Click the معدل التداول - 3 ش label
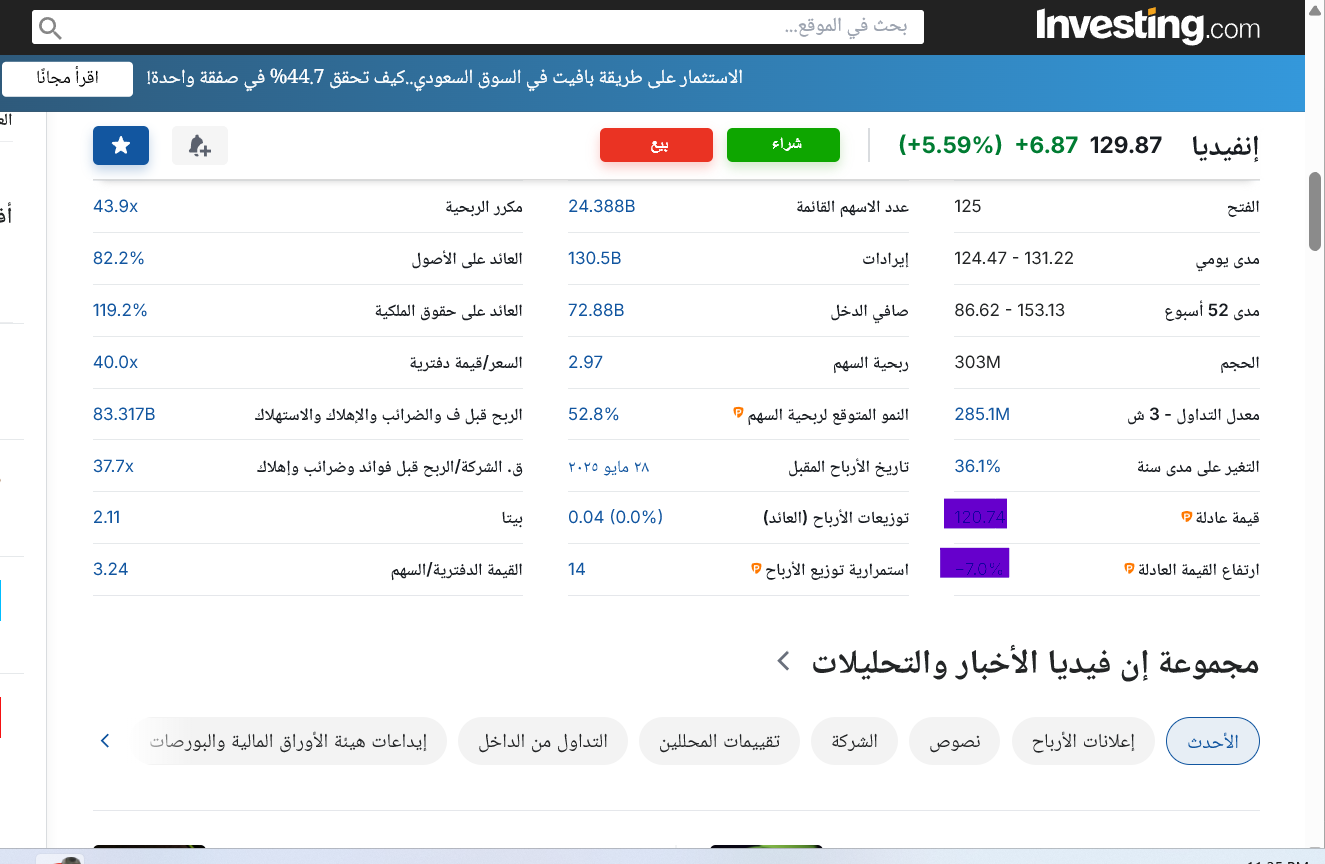The height and width of the screenshot is (864, 1325). (x=1193, y=415)
